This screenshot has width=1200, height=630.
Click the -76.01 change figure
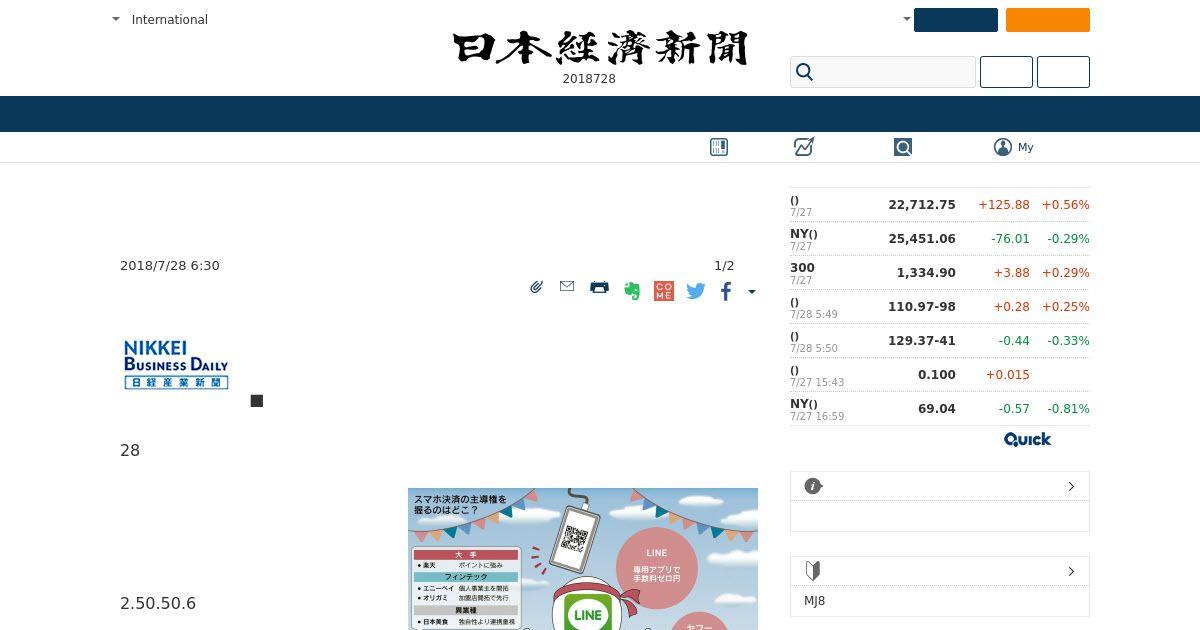1010,238
